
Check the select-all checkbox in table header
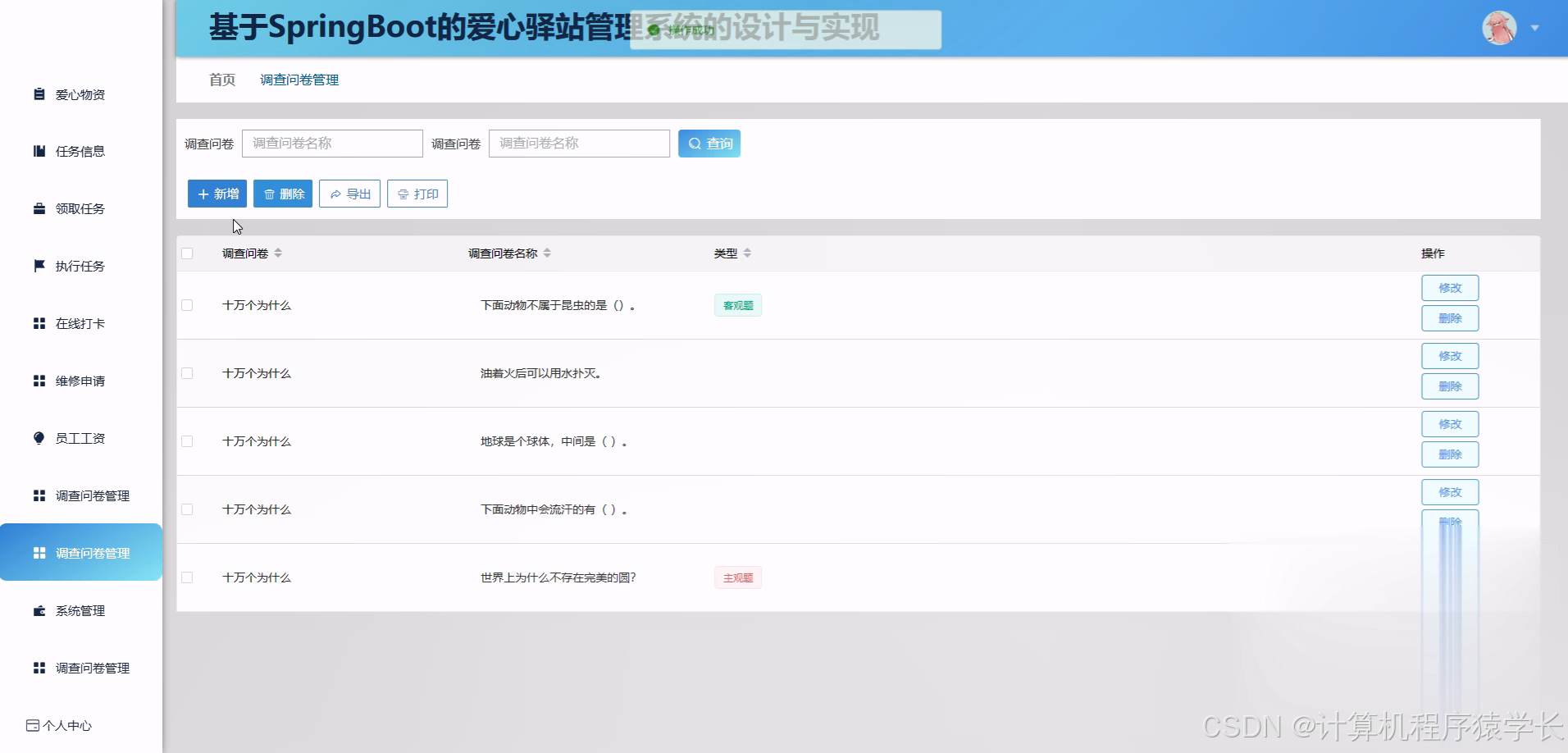[x=187, y=253]
